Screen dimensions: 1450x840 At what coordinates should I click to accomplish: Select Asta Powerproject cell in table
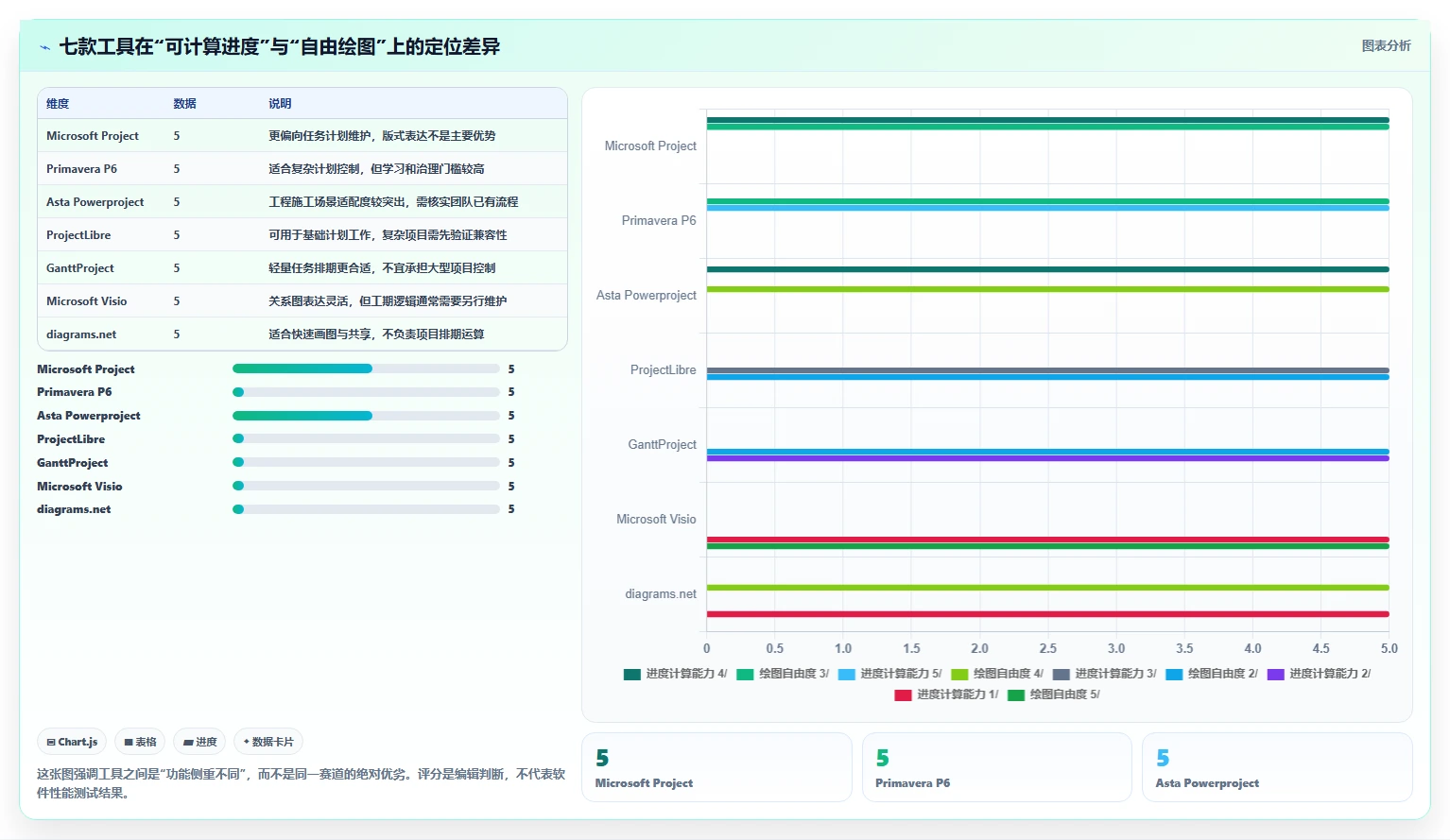(95, 202)
